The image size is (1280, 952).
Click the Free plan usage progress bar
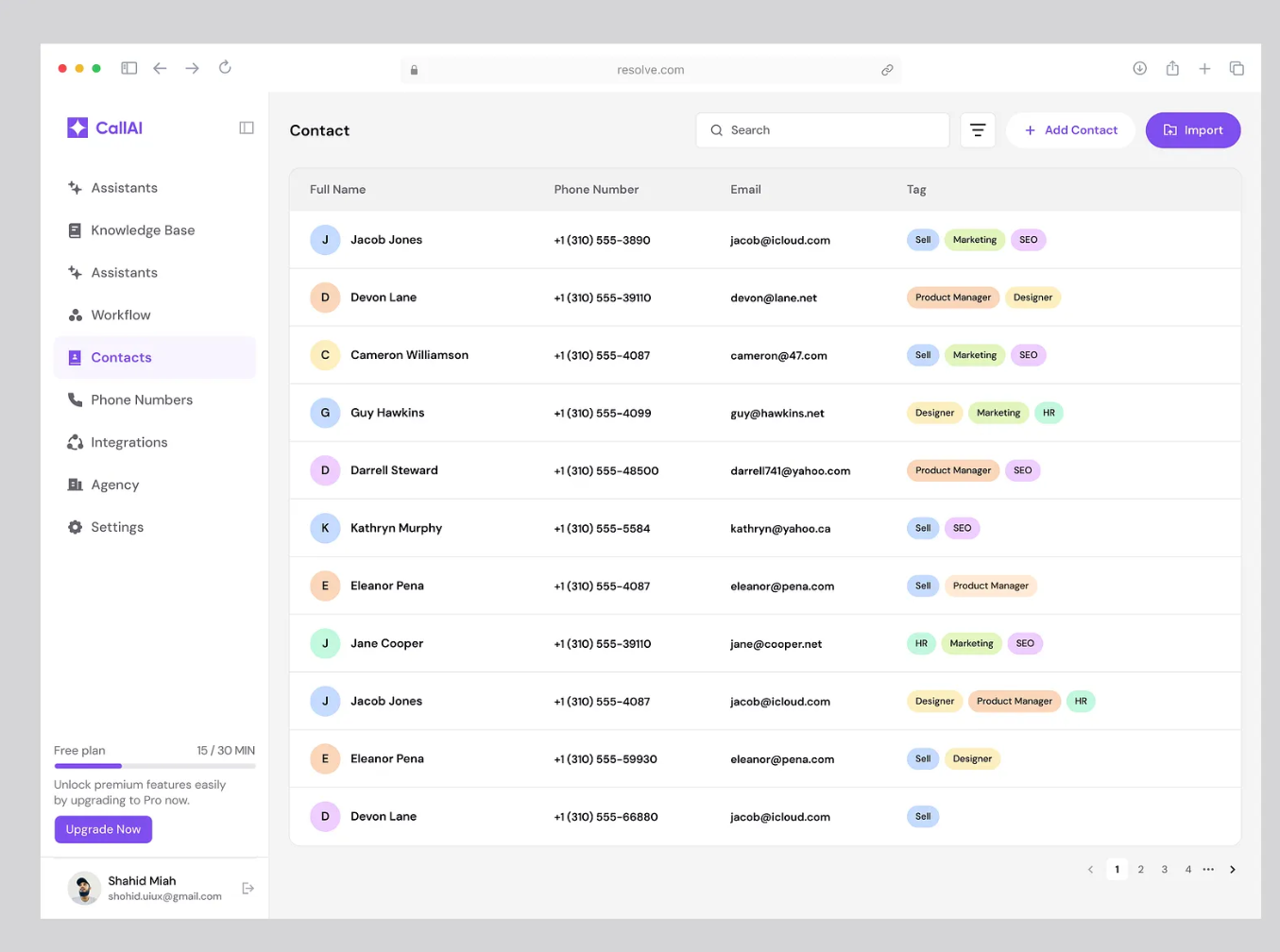pyautogui.click(x=155, y=766)
